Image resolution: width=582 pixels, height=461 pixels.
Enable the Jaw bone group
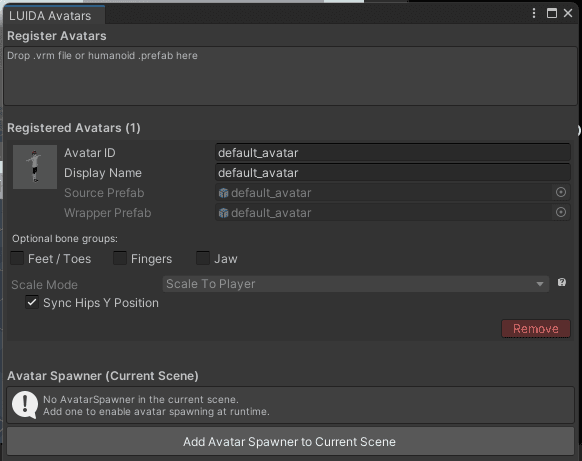pos(203,258)
